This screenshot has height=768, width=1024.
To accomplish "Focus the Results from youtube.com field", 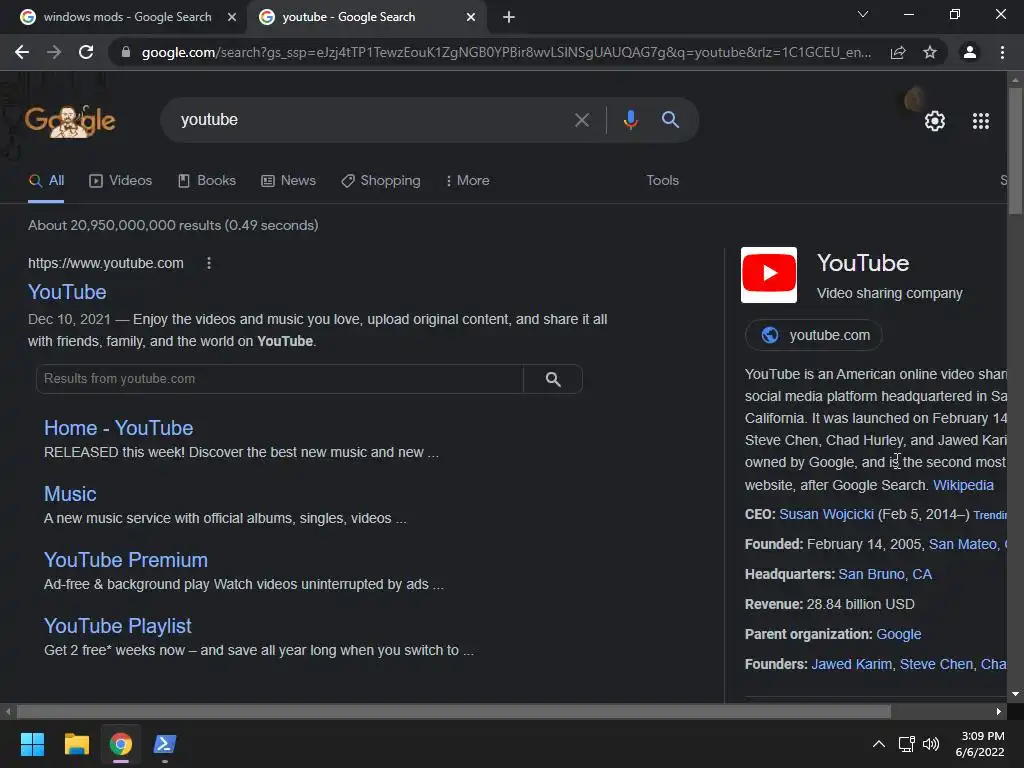I will click(280, 379).
